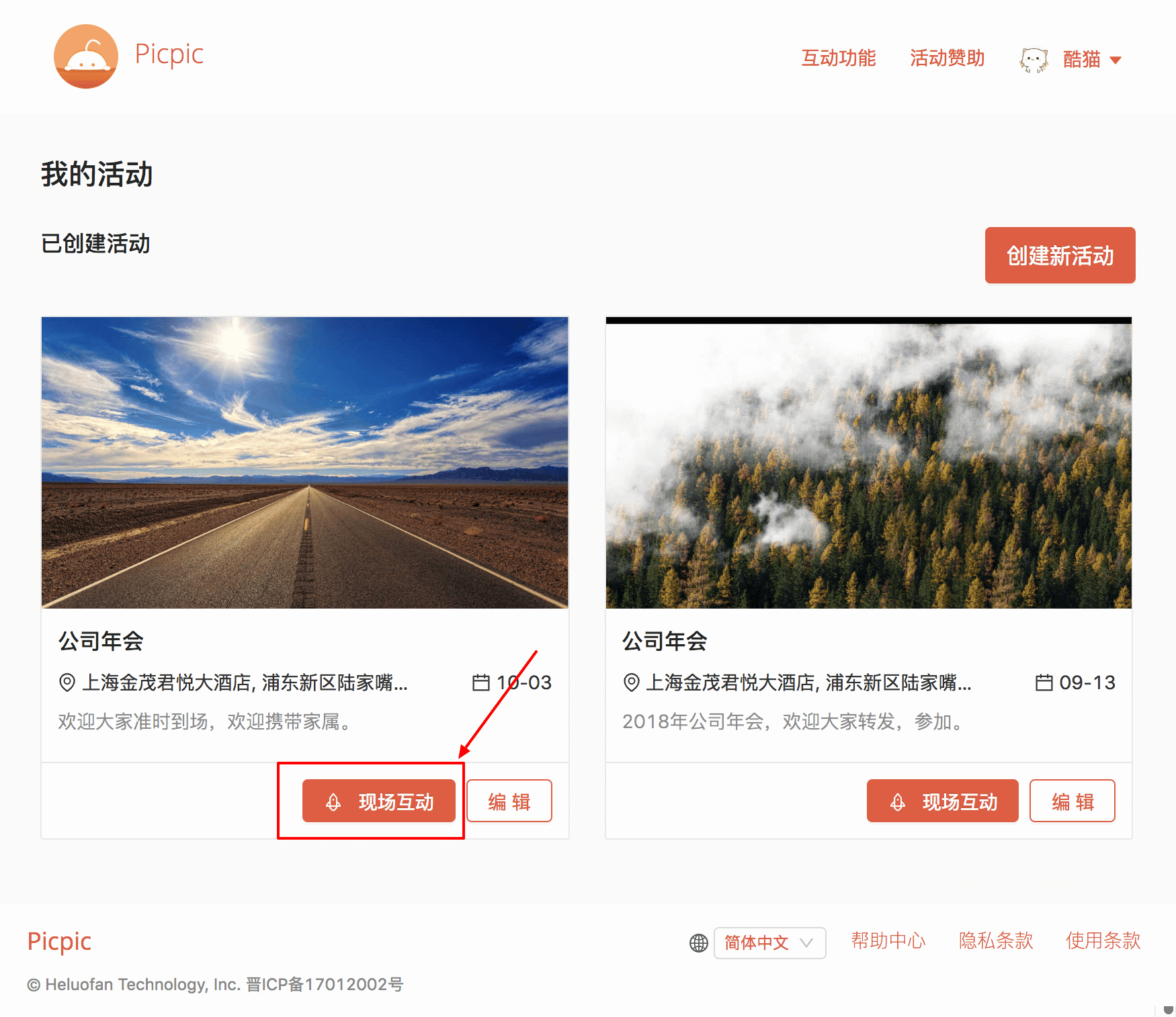
Task: Open the 使用条款 footer link
Action: point(1103,940)
